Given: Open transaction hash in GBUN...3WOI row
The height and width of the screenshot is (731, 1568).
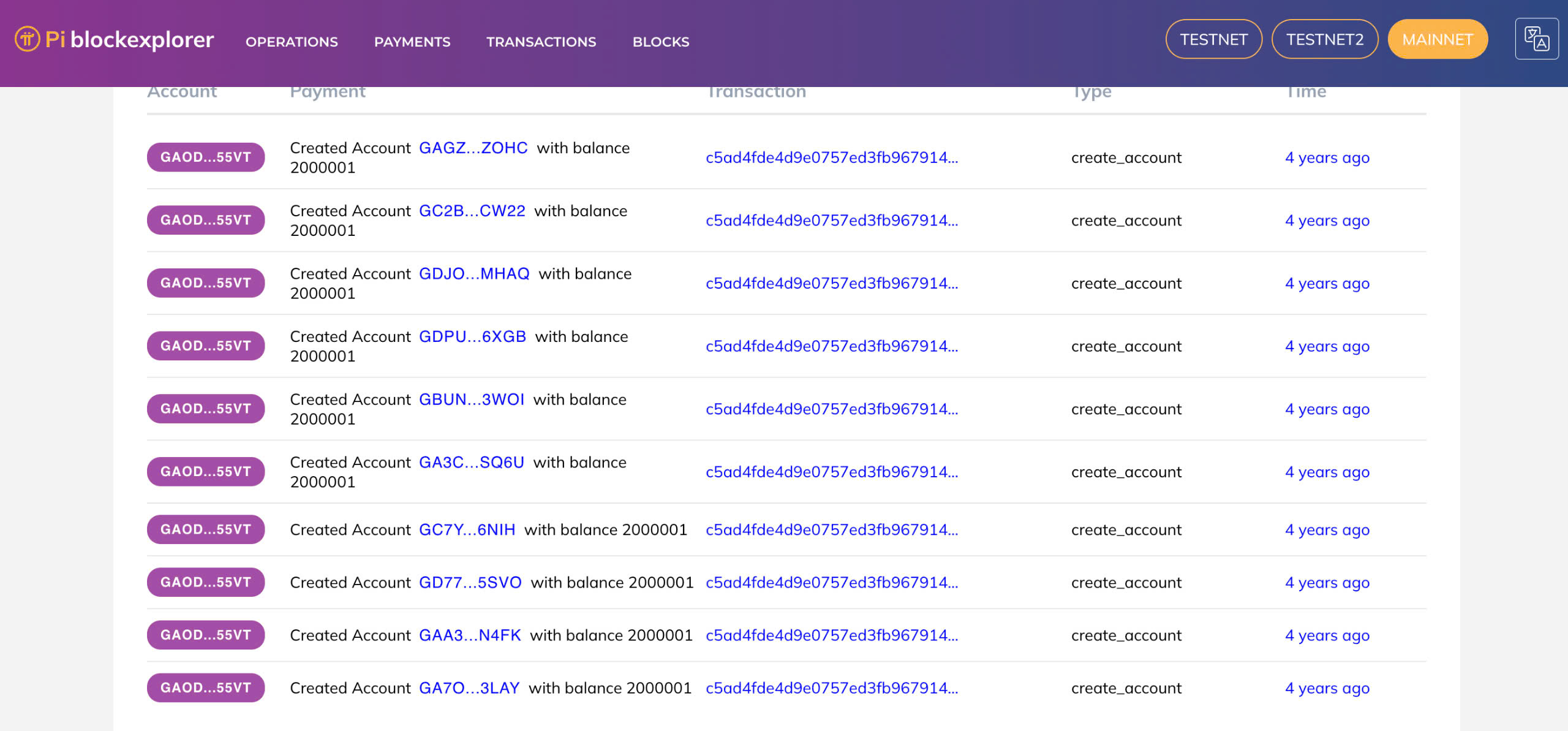Looking at the screenshot, I should point(831,409).
